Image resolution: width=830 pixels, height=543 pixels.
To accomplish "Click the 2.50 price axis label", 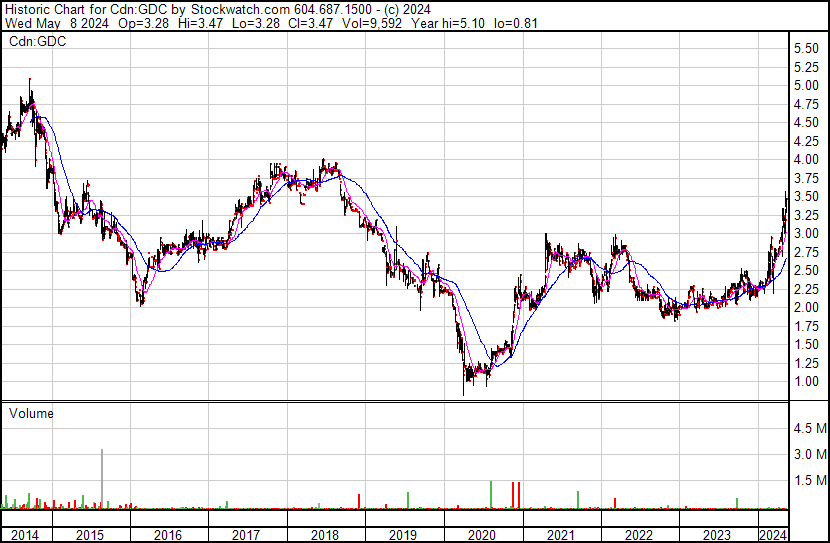I will point(806,270).
